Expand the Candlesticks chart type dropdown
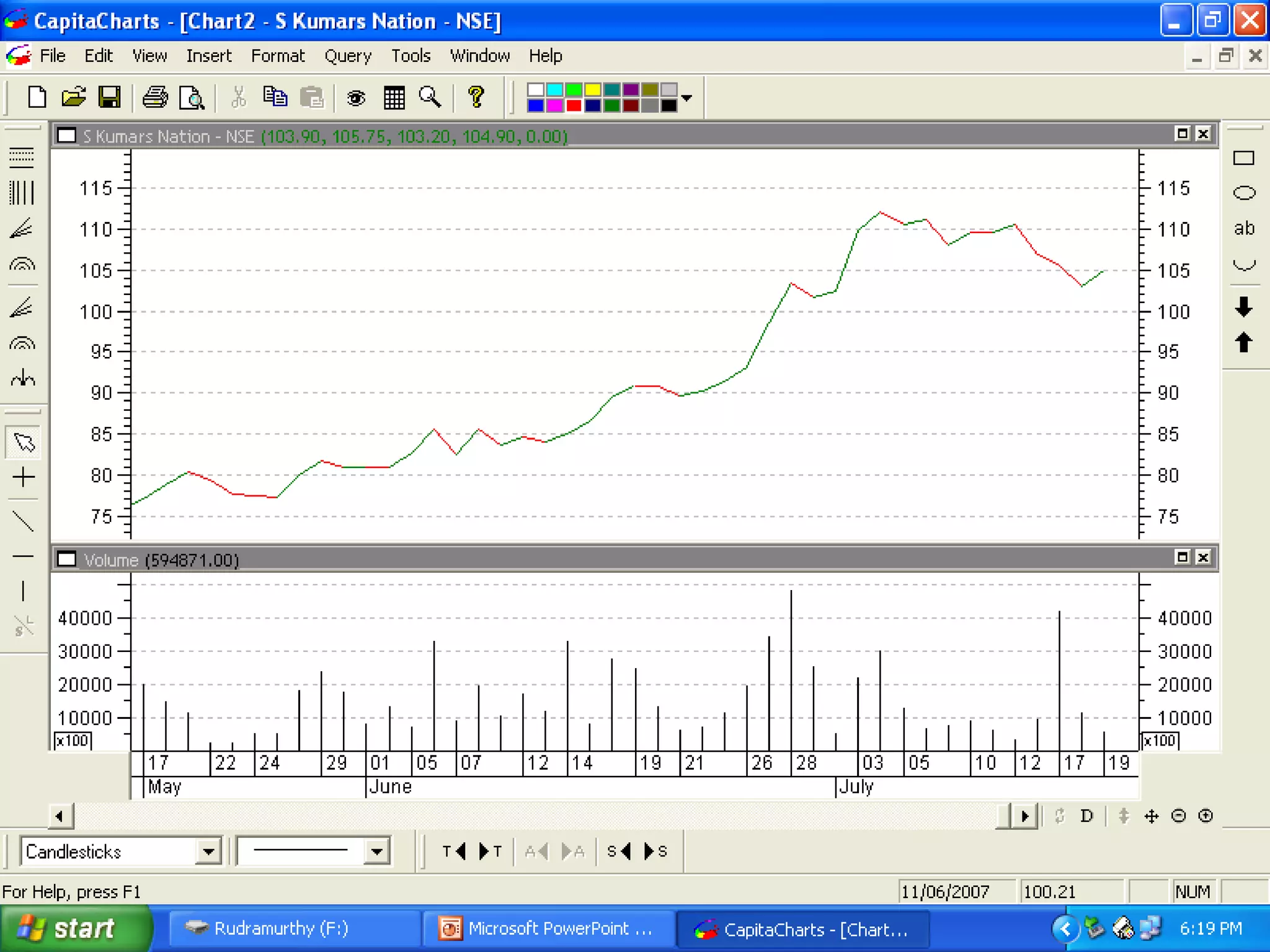This screenshot has height=952, width=1270. tap(208, 851)
